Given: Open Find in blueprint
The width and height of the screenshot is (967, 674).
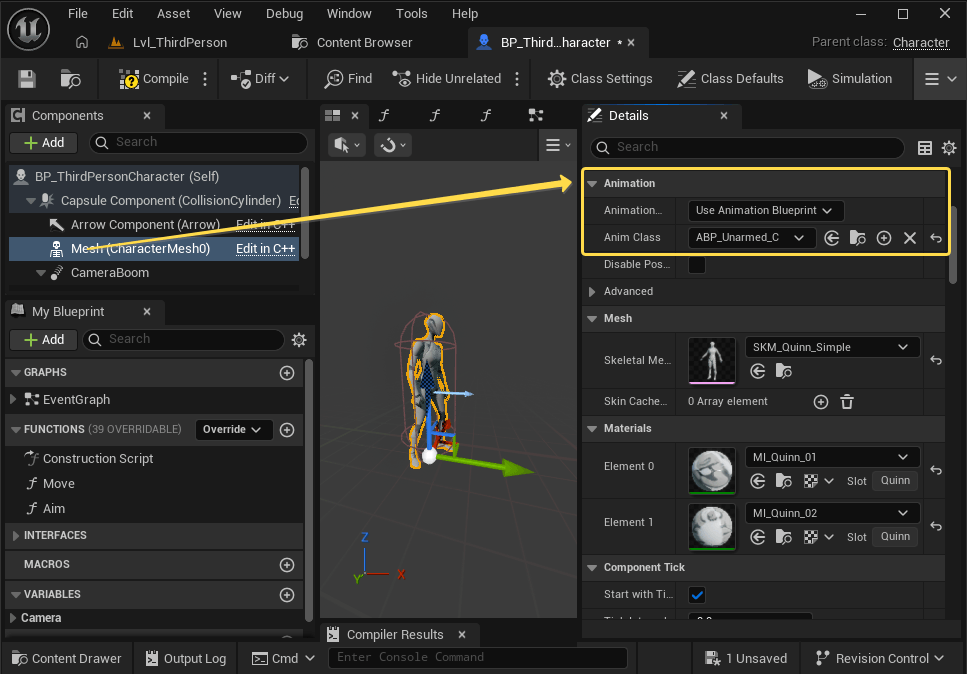Looking at the screenshot, I should point(348,79).
